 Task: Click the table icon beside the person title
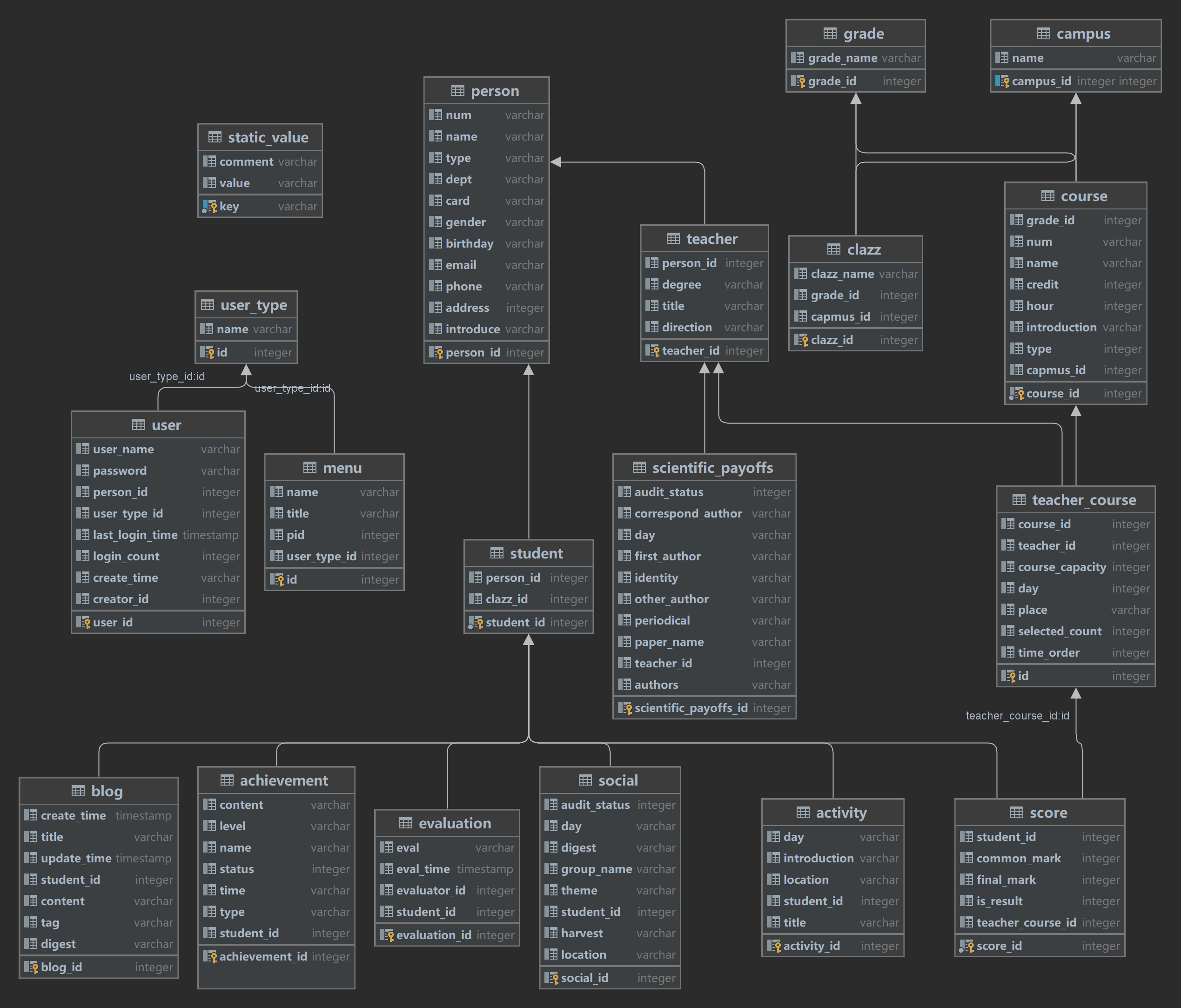coord(458,91)
